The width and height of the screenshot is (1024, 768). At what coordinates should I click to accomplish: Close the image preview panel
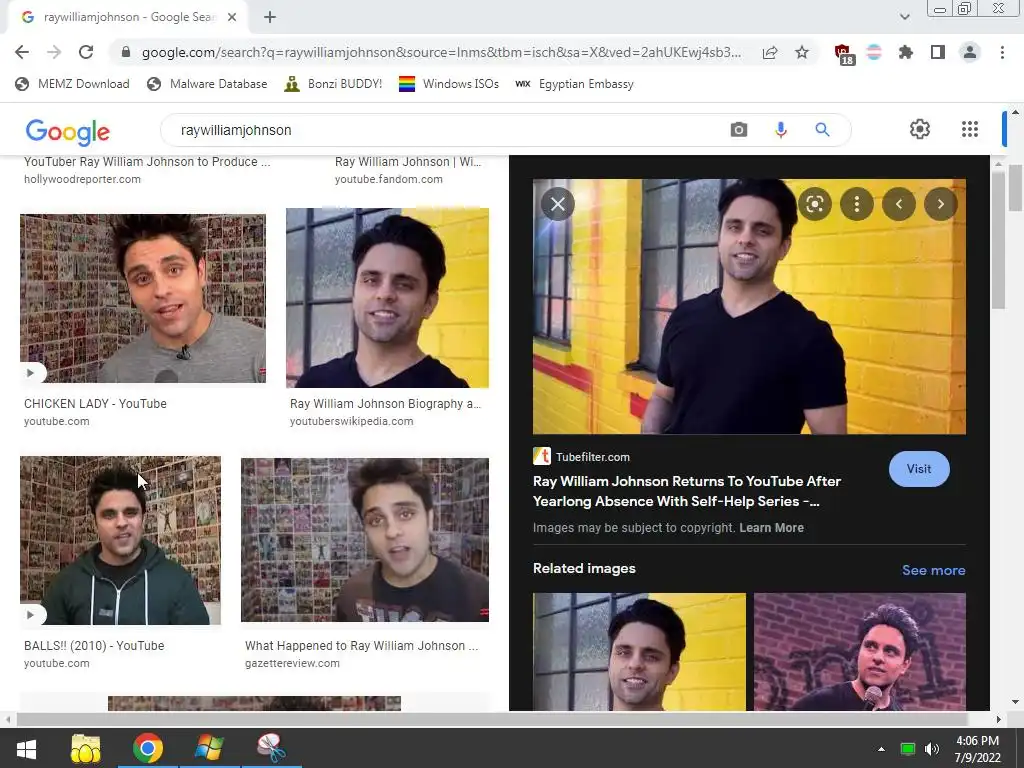click(558, 204)
